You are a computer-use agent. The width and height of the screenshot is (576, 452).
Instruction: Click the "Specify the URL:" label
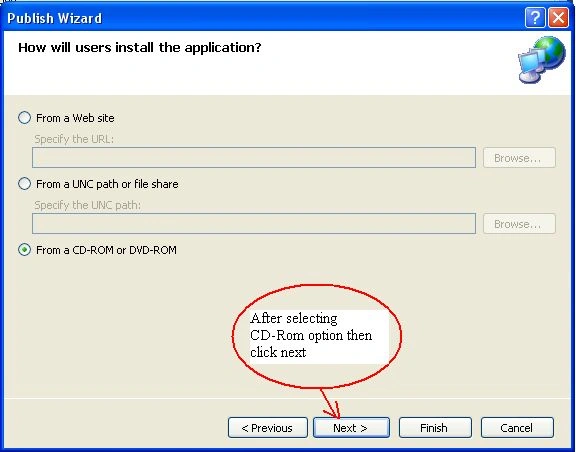tap(74, 139)
